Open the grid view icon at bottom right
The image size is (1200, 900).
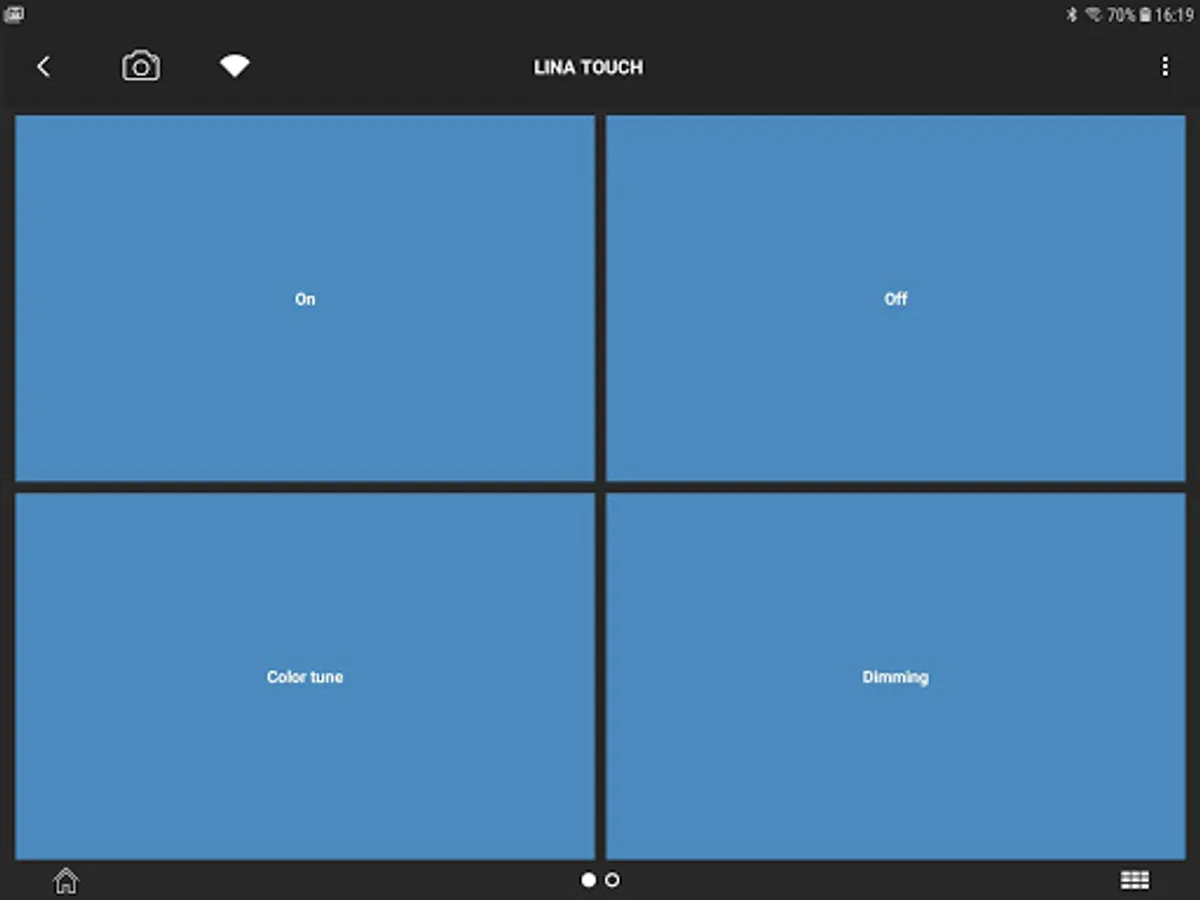(1135, 880)
